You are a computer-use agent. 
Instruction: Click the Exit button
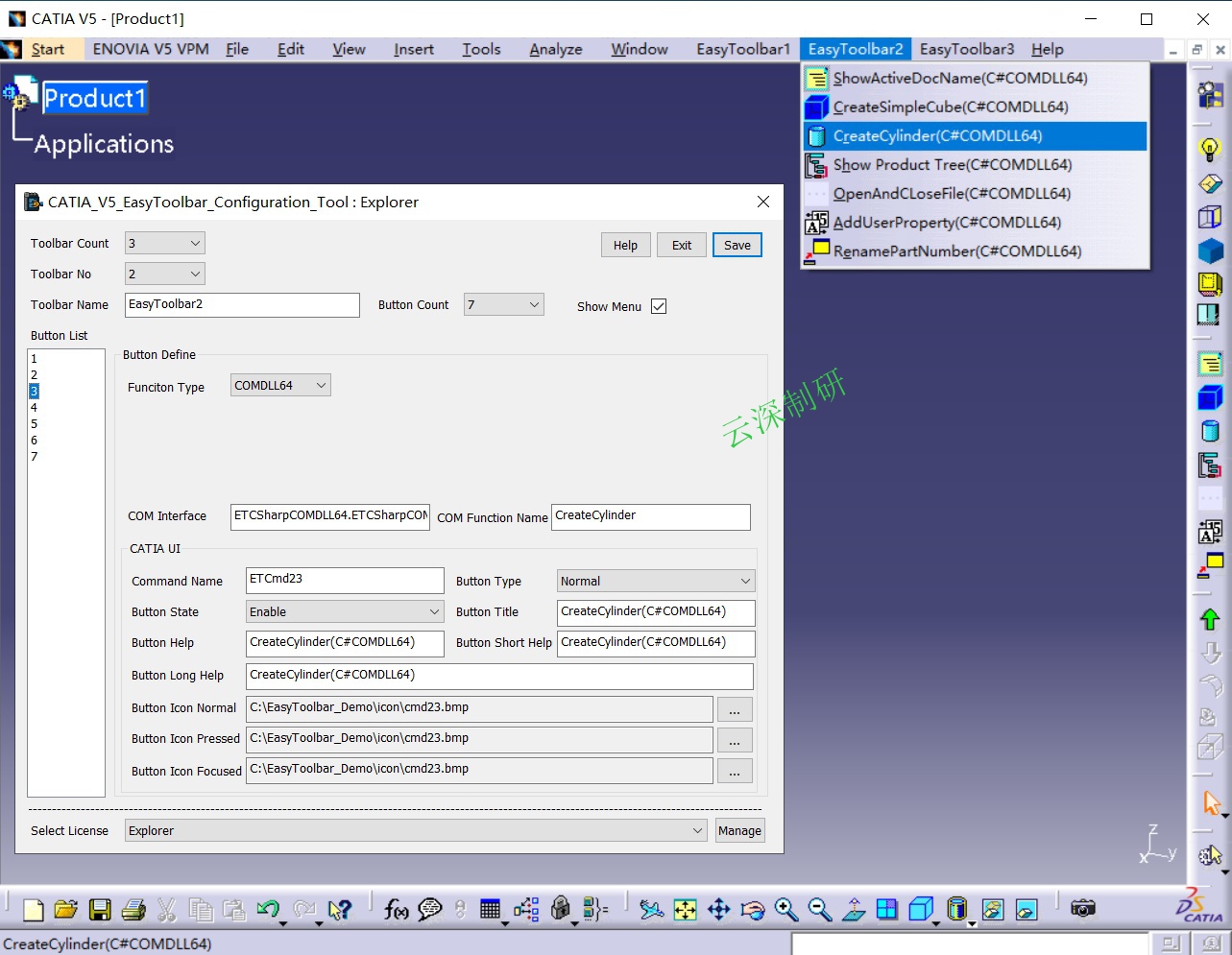click(682, 246)
